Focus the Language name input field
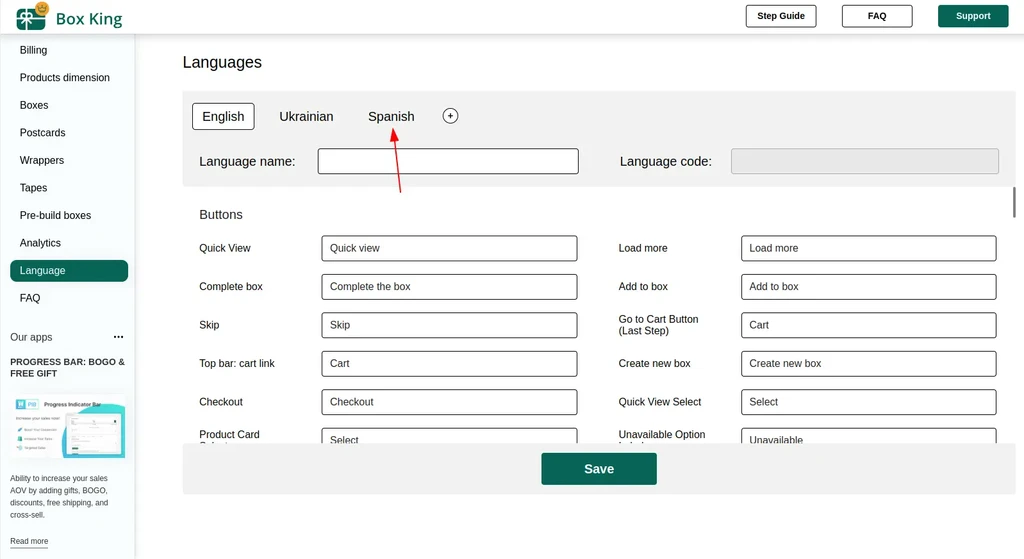The image size is (1024, 559). click(x=448, y=161)
